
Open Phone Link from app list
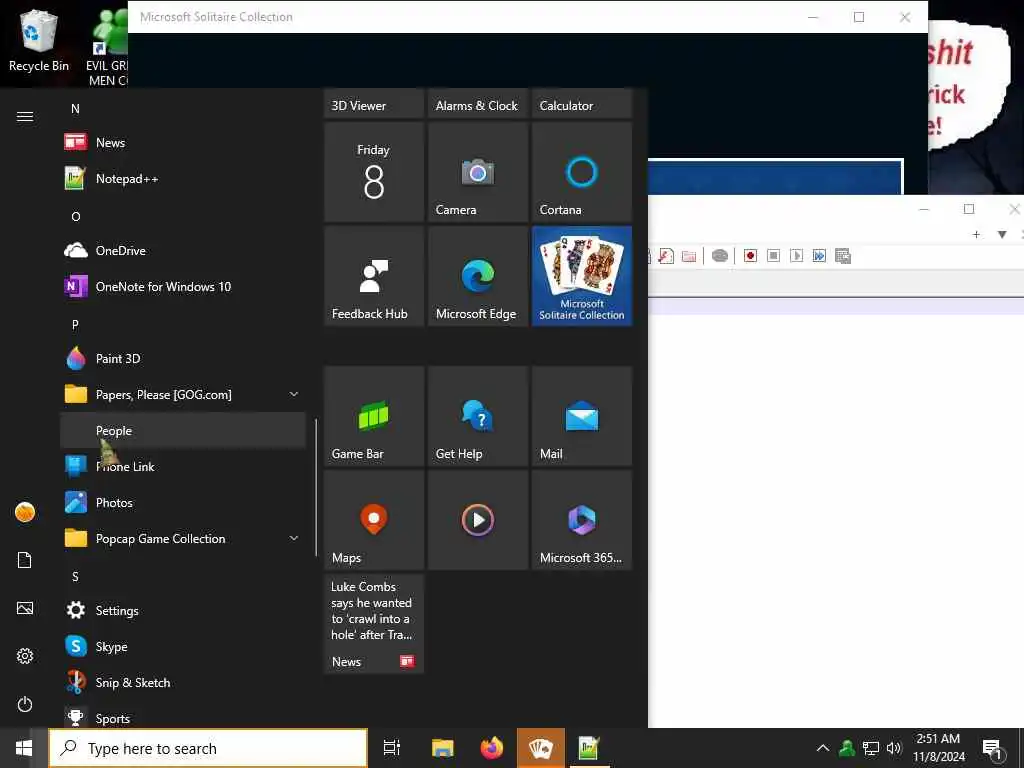(x=182, y=466)
